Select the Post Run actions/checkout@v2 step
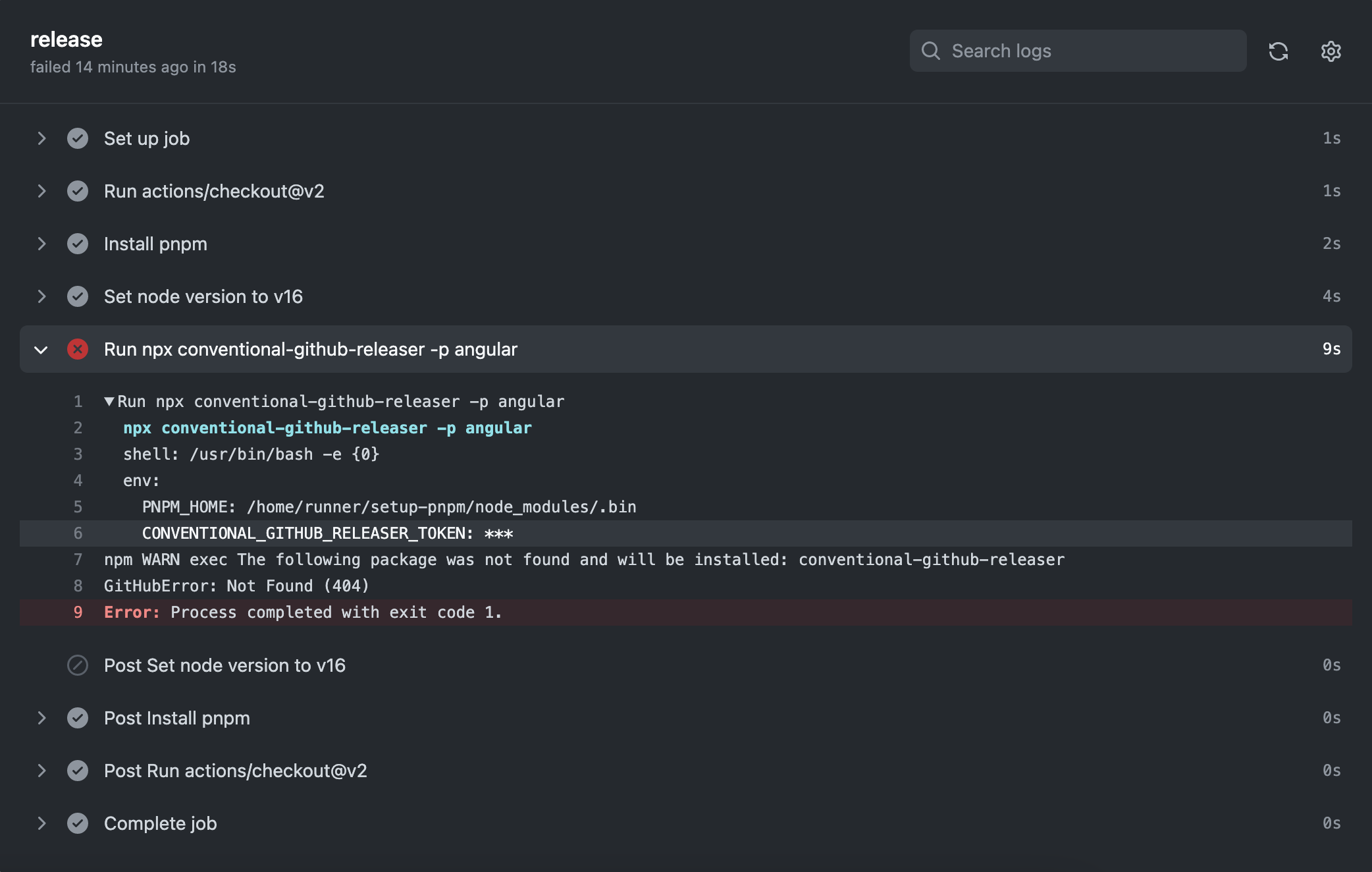Screen dimensions: 1372x872 (236, 771)
